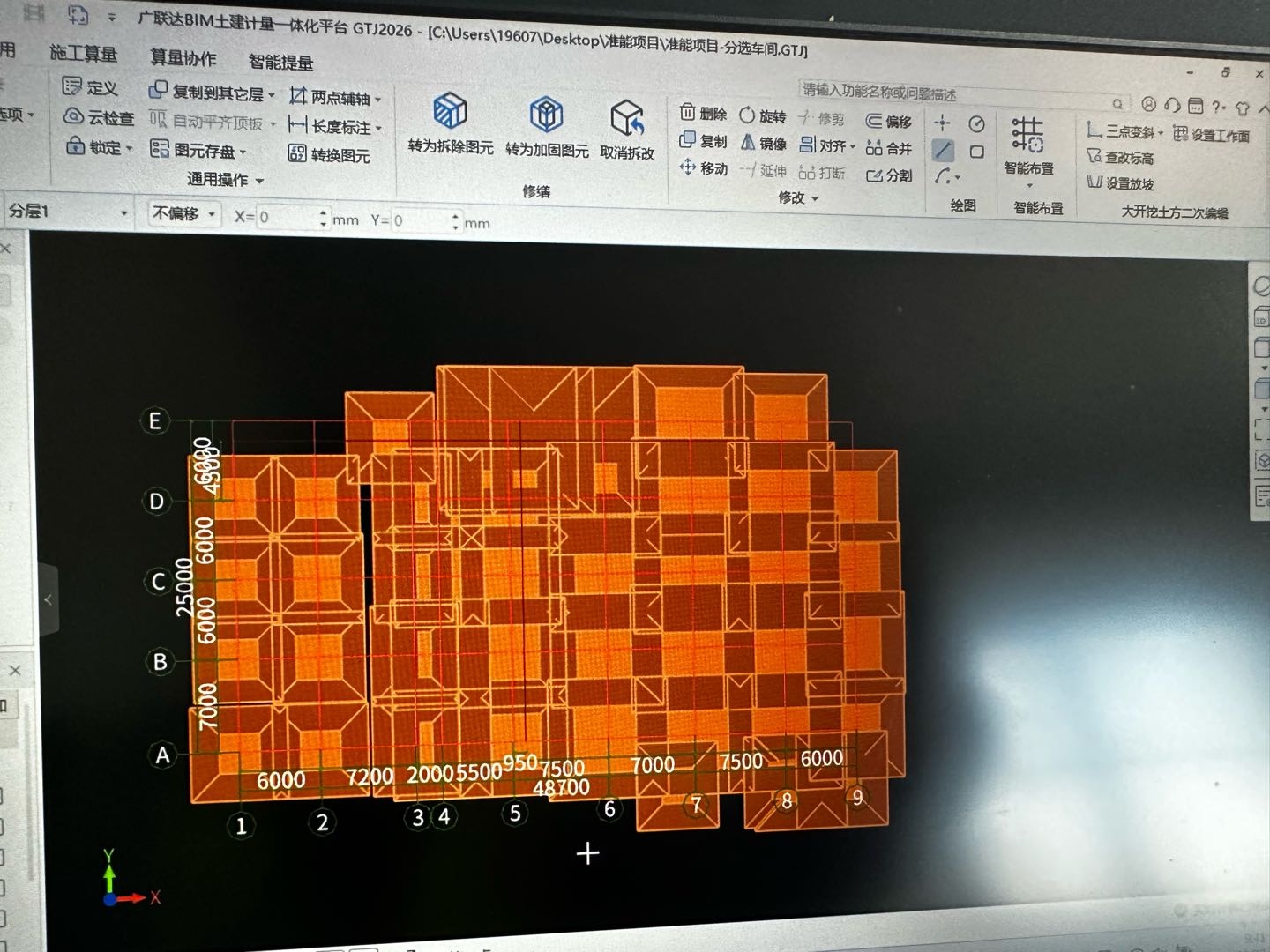Click the 智能布置 smart layout icon
1270x952 pixels.
(x=1027, y=134)
